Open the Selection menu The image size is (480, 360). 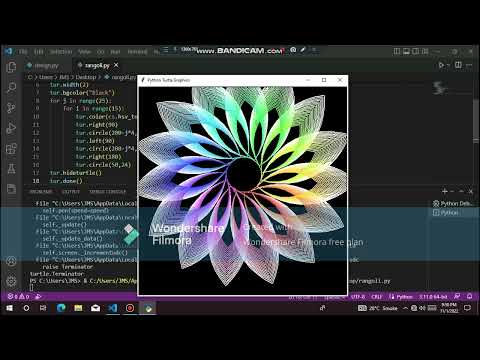[x=61, y=52]
